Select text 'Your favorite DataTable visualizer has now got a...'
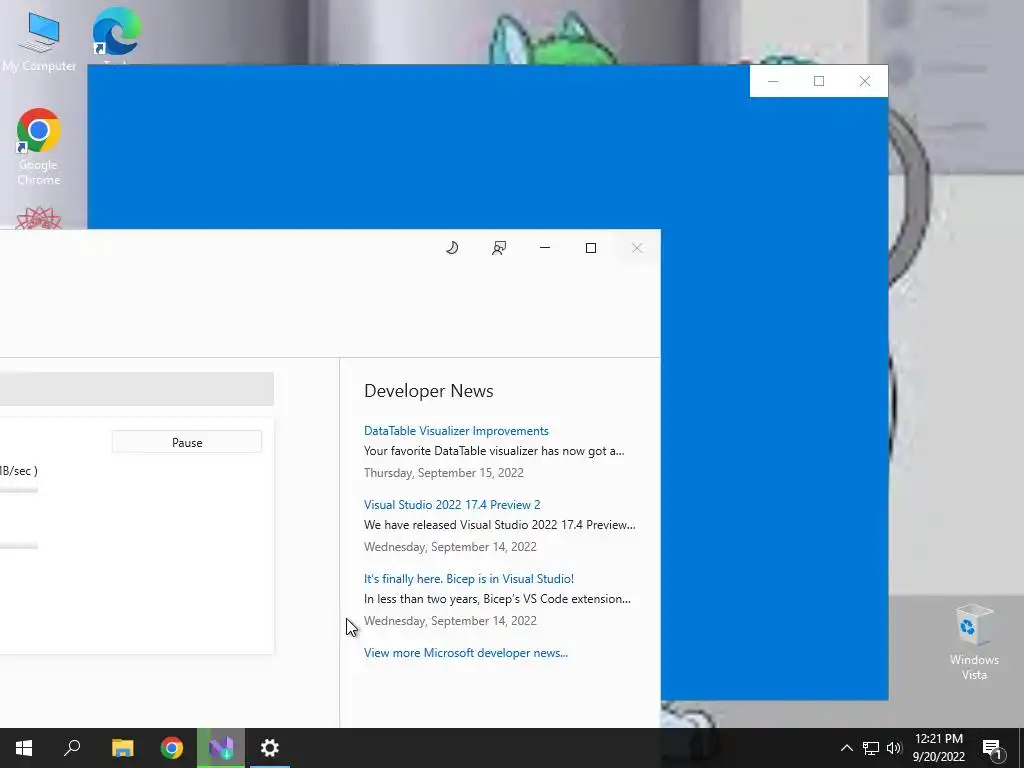The height and width of the screenshot is (768, 1024). [x=494, y=451]
